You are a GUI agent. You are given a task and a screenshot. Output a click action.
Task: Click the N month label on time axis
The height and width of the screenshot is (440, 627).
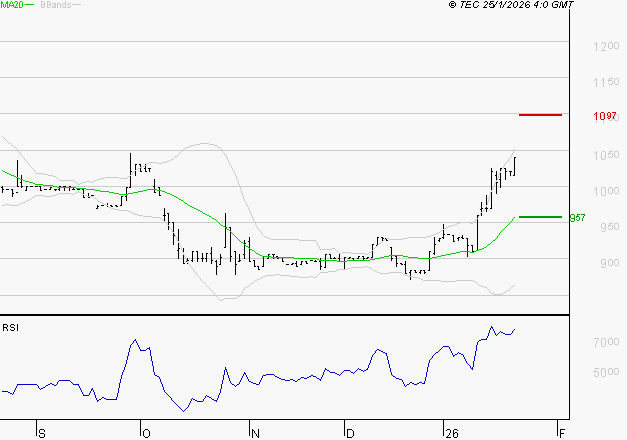256,434
